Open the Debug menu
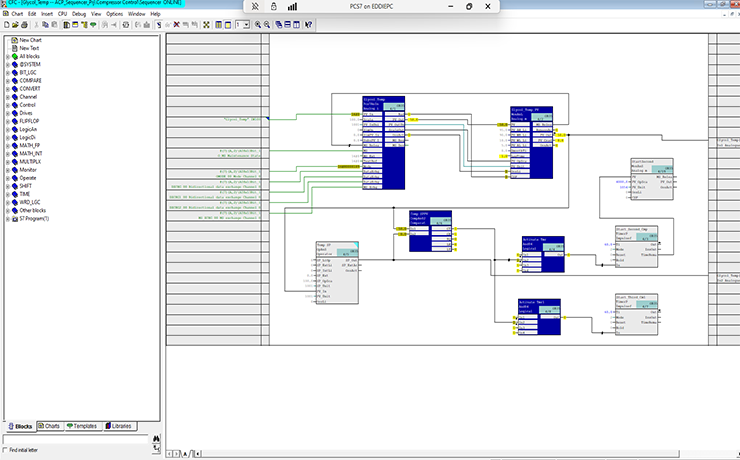Viewport: 740px width, 460px height. 79,14
